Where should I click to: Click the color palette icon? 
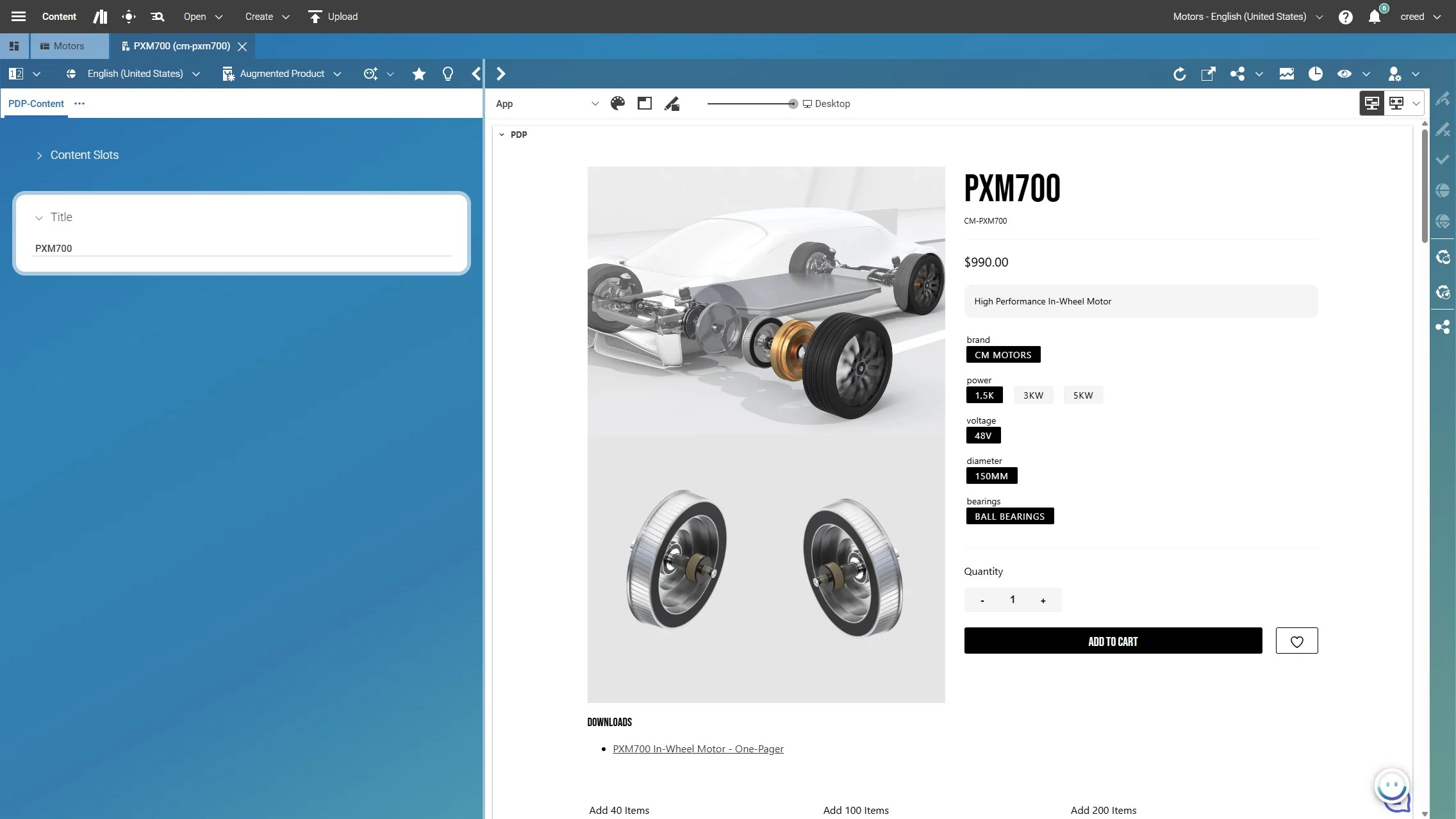tap(618, 103)
